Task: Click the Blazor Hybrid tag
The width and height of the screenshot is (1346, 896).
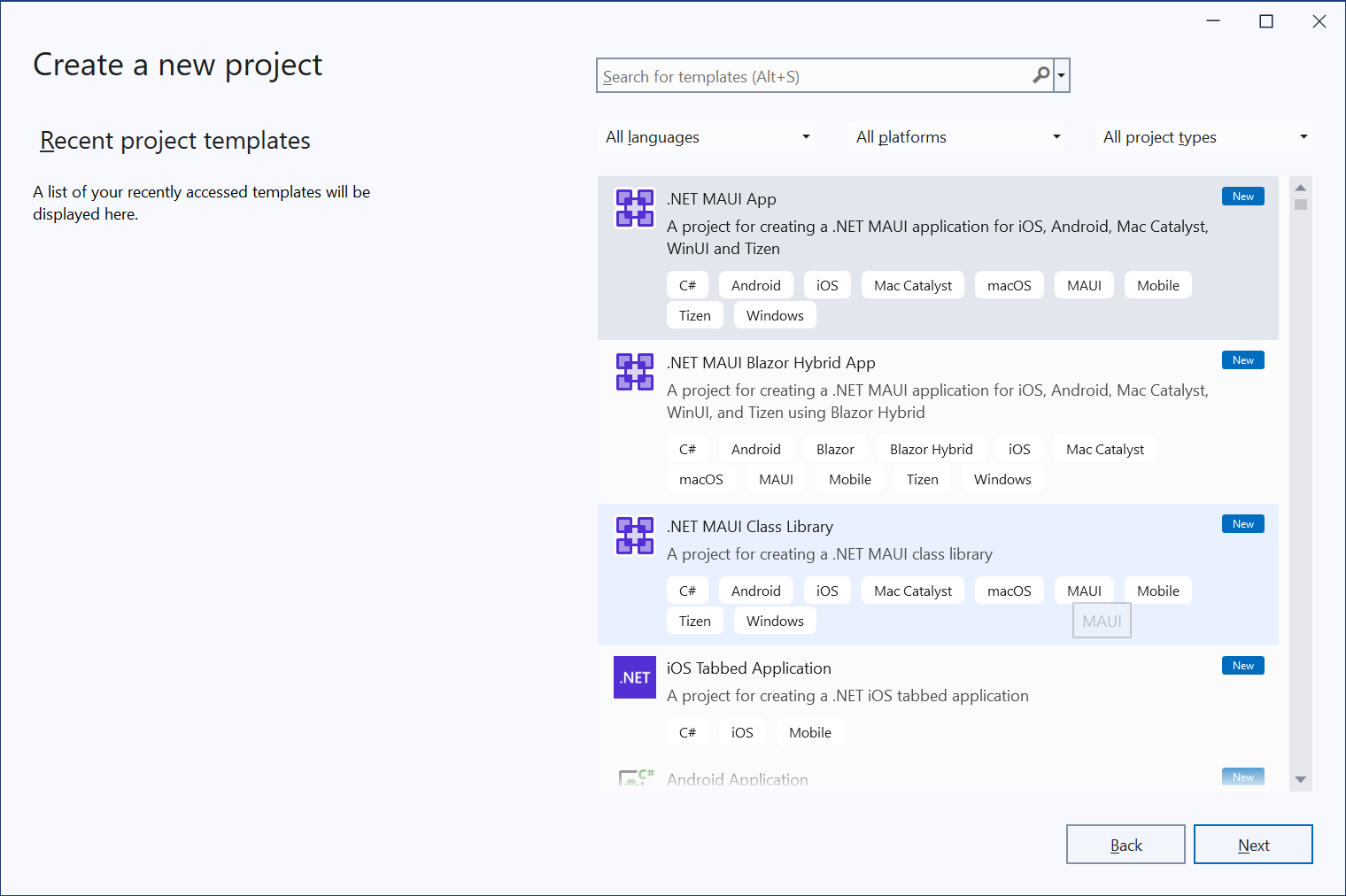Action: pyautogui.click(x=932, y=449)
